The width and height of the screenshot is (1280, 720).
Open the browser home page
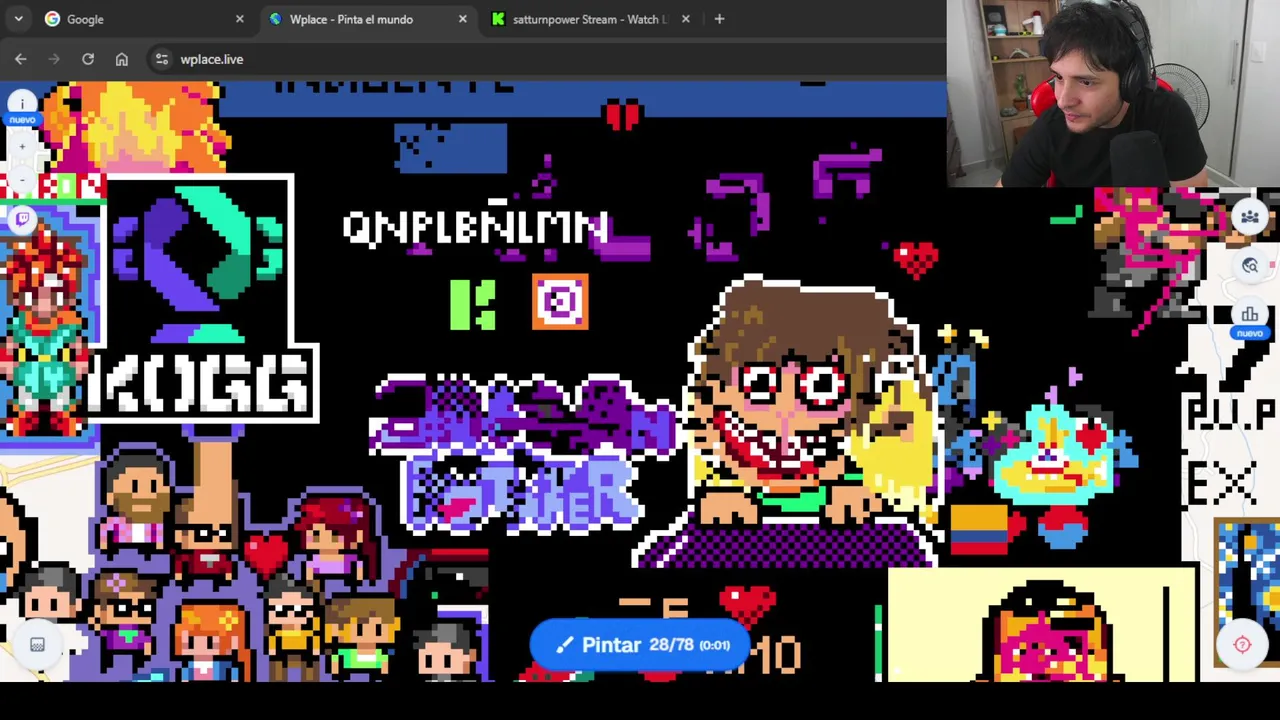(x=122, y=59)
